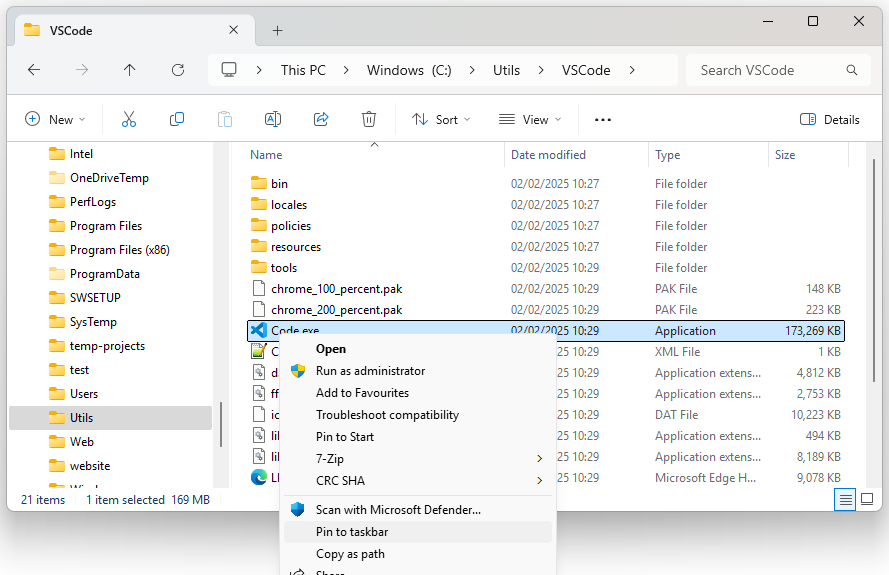Choose Open in context menu

tap(417, 349)
